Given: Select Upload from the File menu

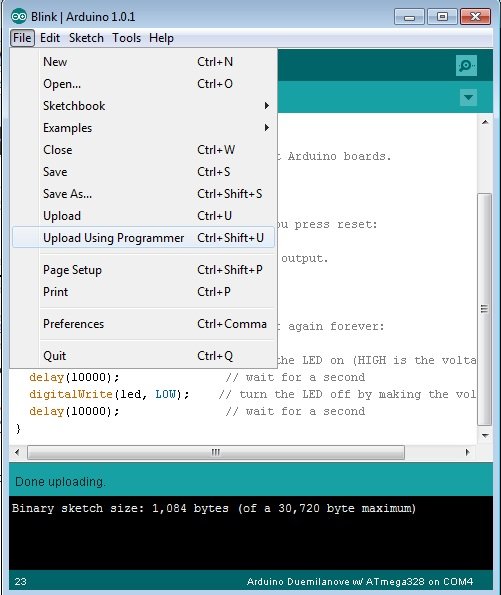Looking at the screenshot, I should click(x=143, y=216).
